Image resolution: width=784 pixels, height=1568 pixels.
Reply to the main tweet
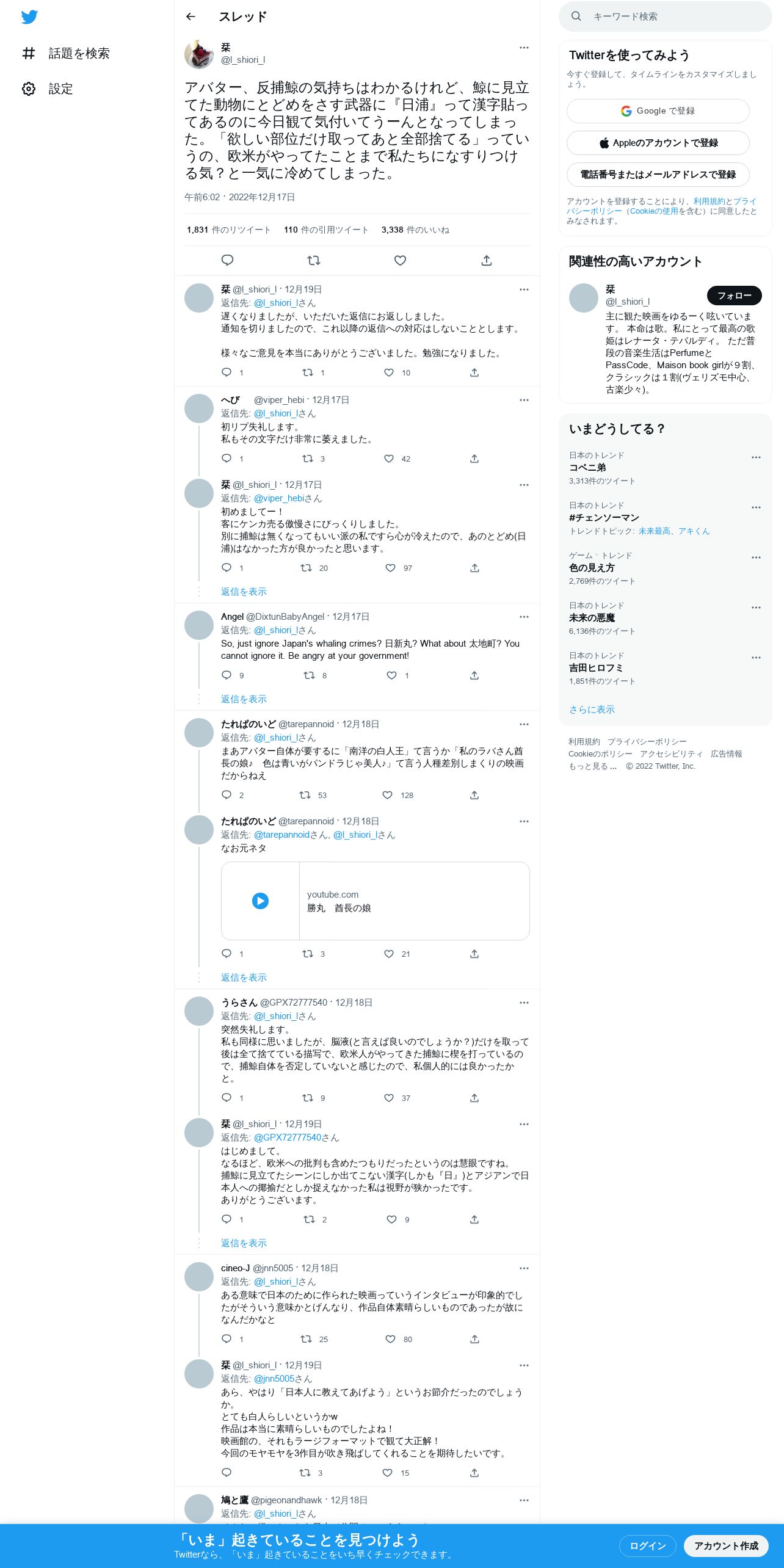point(227,261)
